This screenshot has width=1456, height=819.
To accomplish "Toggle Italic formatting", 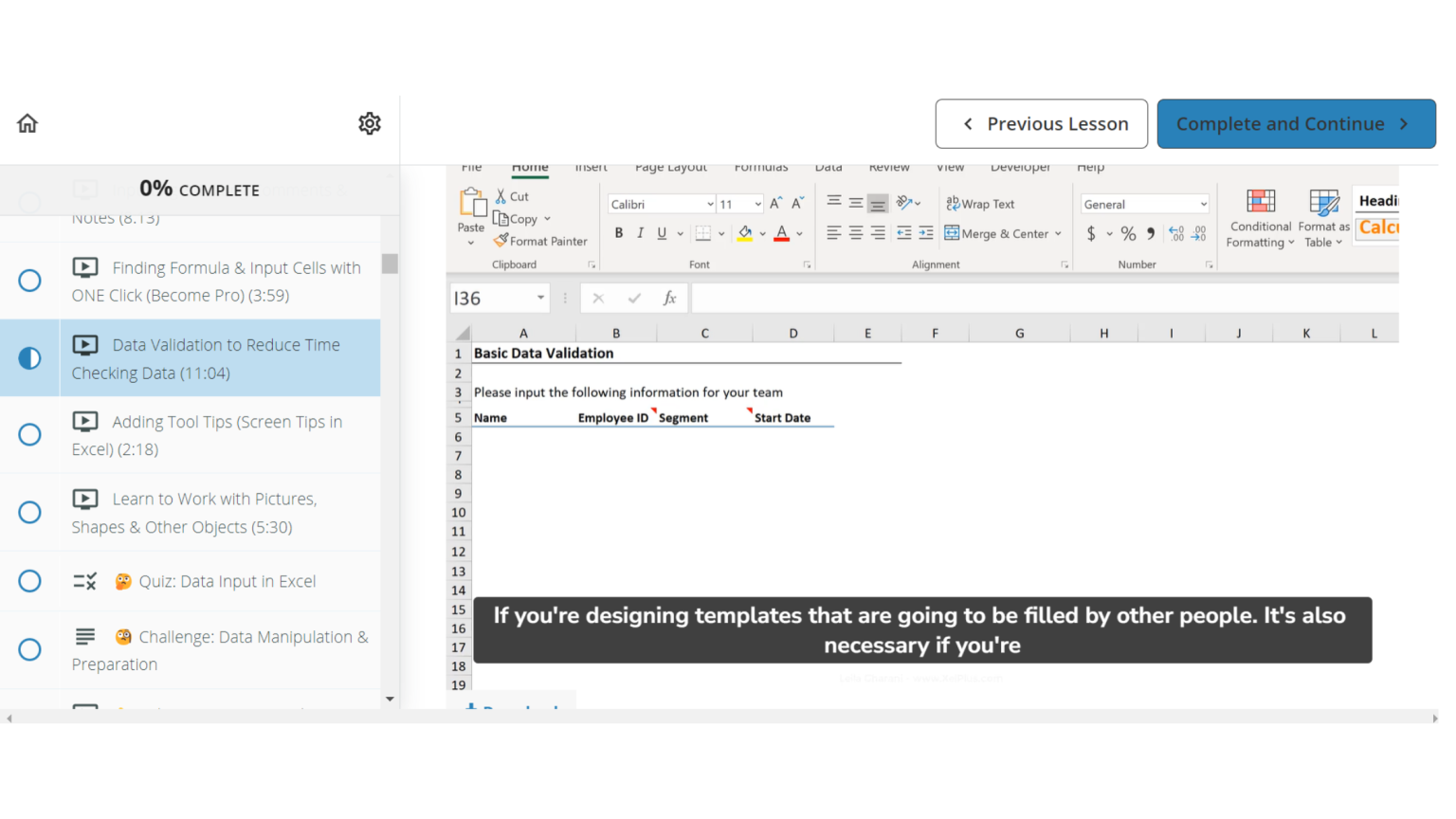I will (x=640, y=233).
